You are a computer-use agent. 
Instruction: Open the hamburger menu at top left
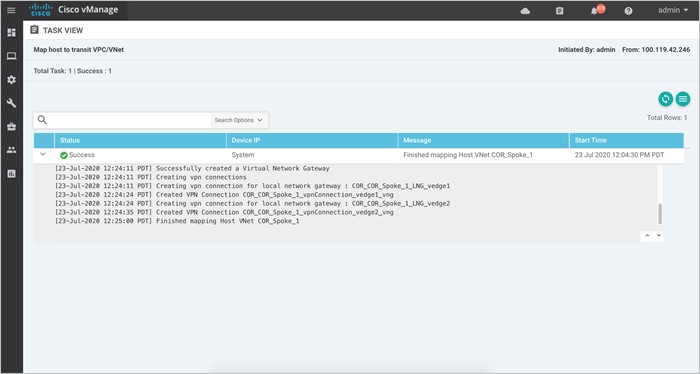click(11, 10)
